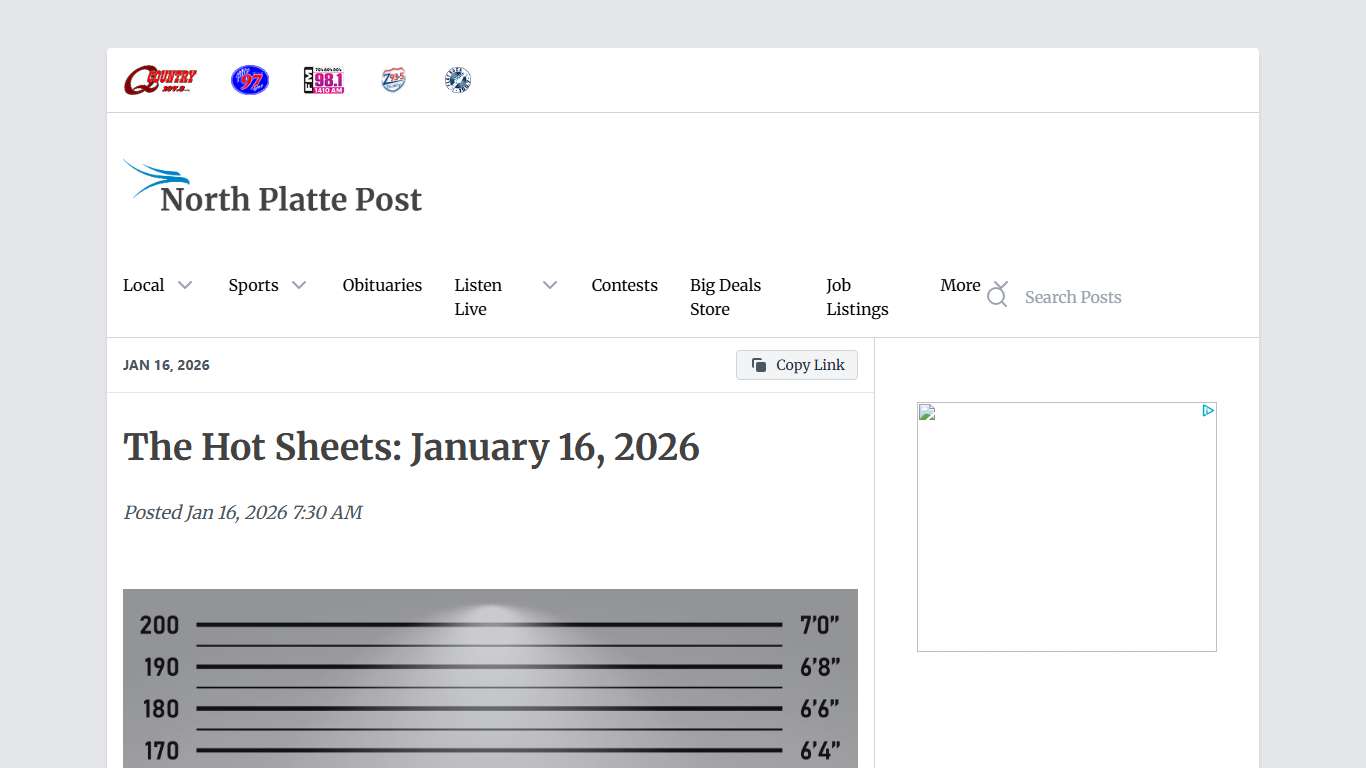This screenshot has width=1366, height=768.
Task: Select Obituaries in the navigation bar
Action: click(x=382, y=285)
